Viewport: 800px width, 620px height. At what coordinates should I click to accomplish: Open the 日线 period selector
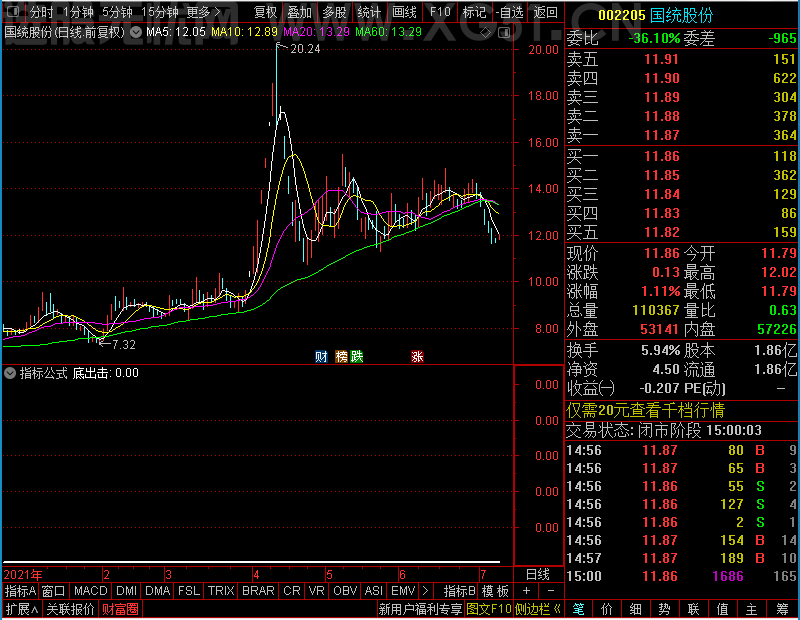[538, 575]
